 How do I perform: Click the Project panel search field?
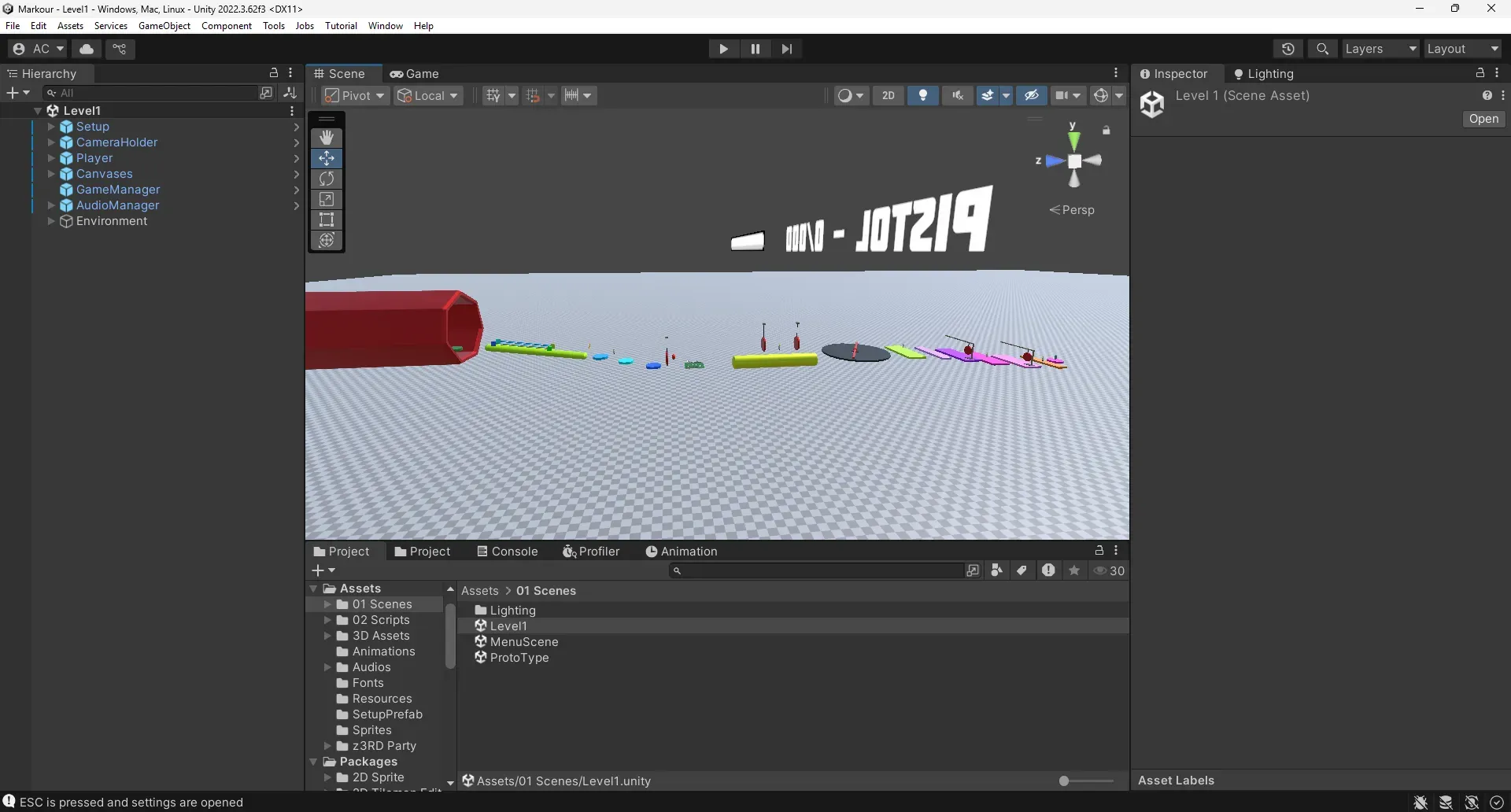815,570
